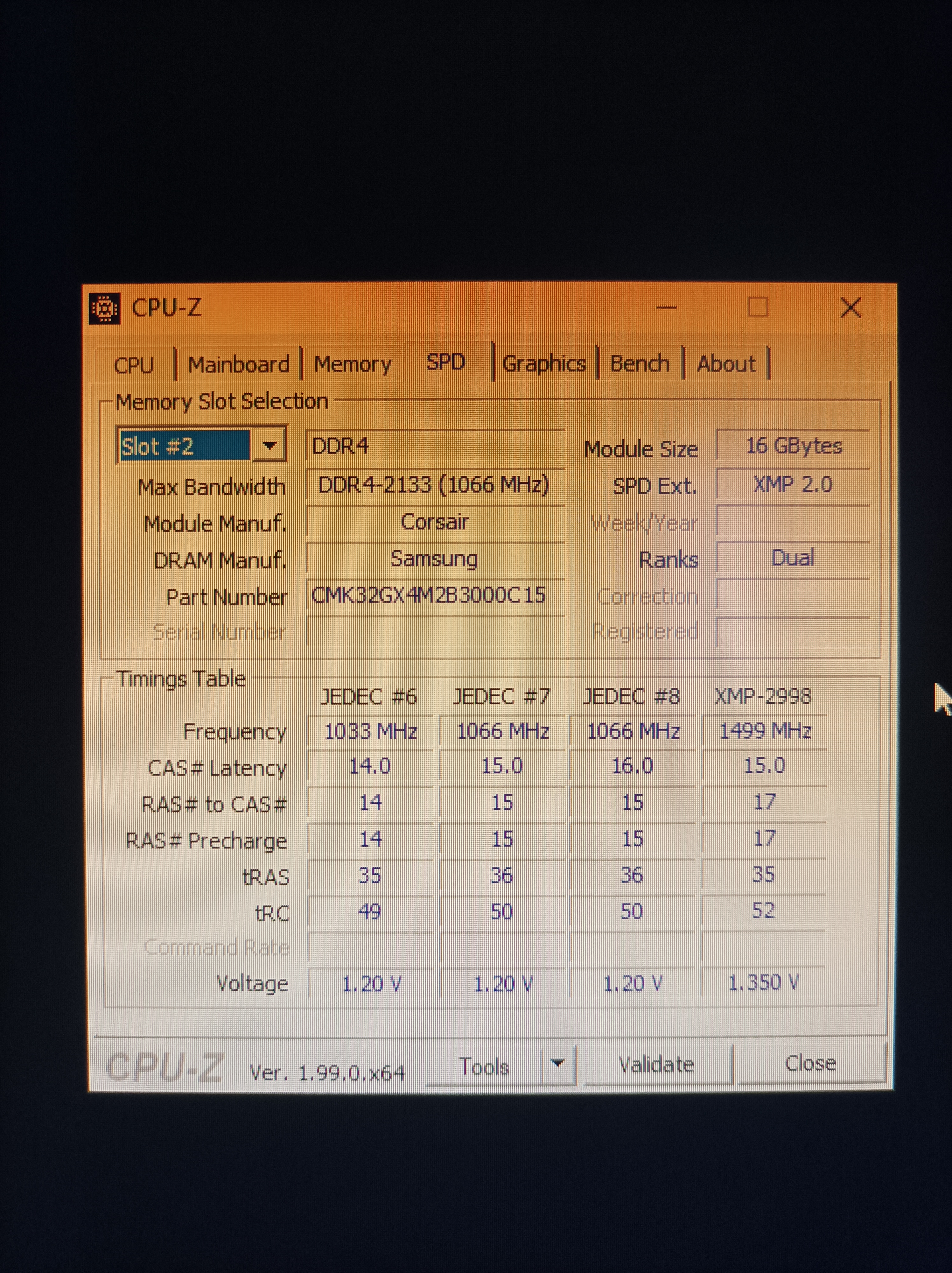
Task: Select the SPD tab
Action: 446,362
